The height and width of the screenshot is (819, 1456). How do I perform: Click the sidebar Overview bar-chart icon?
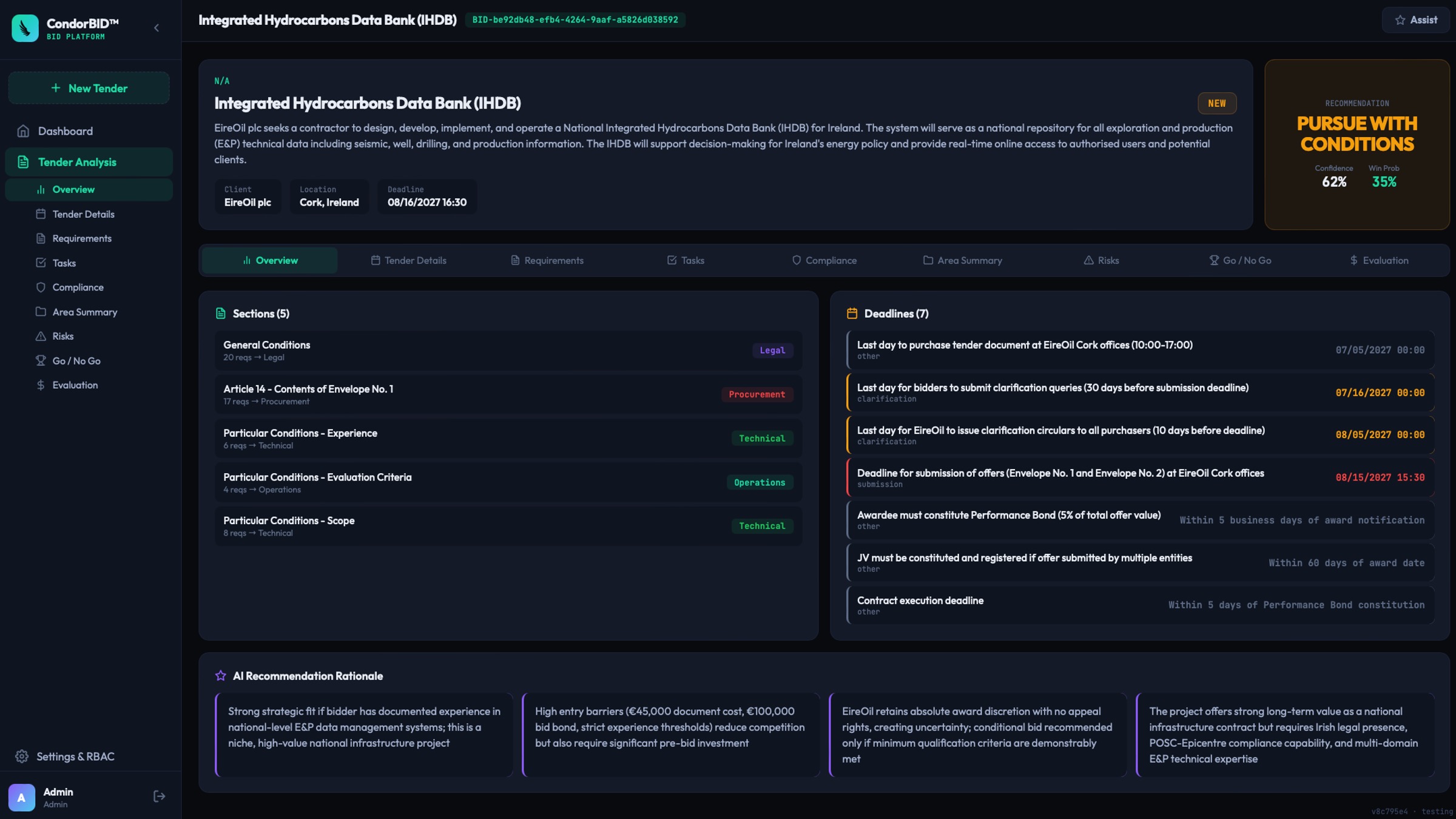click(x=41, y=189)
